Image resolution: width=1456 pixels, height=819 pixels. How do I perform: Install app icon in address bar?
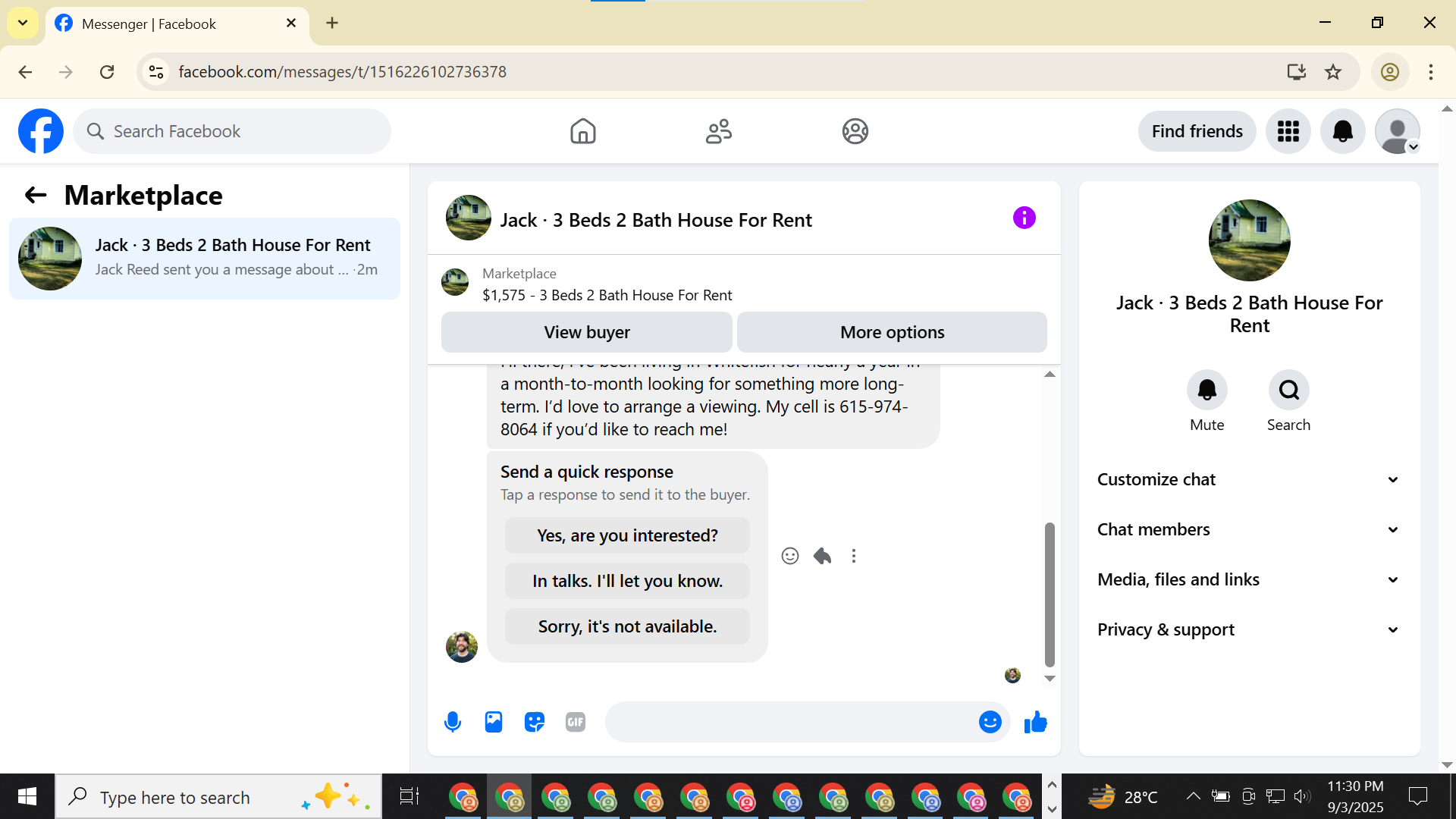(1296, 72)
